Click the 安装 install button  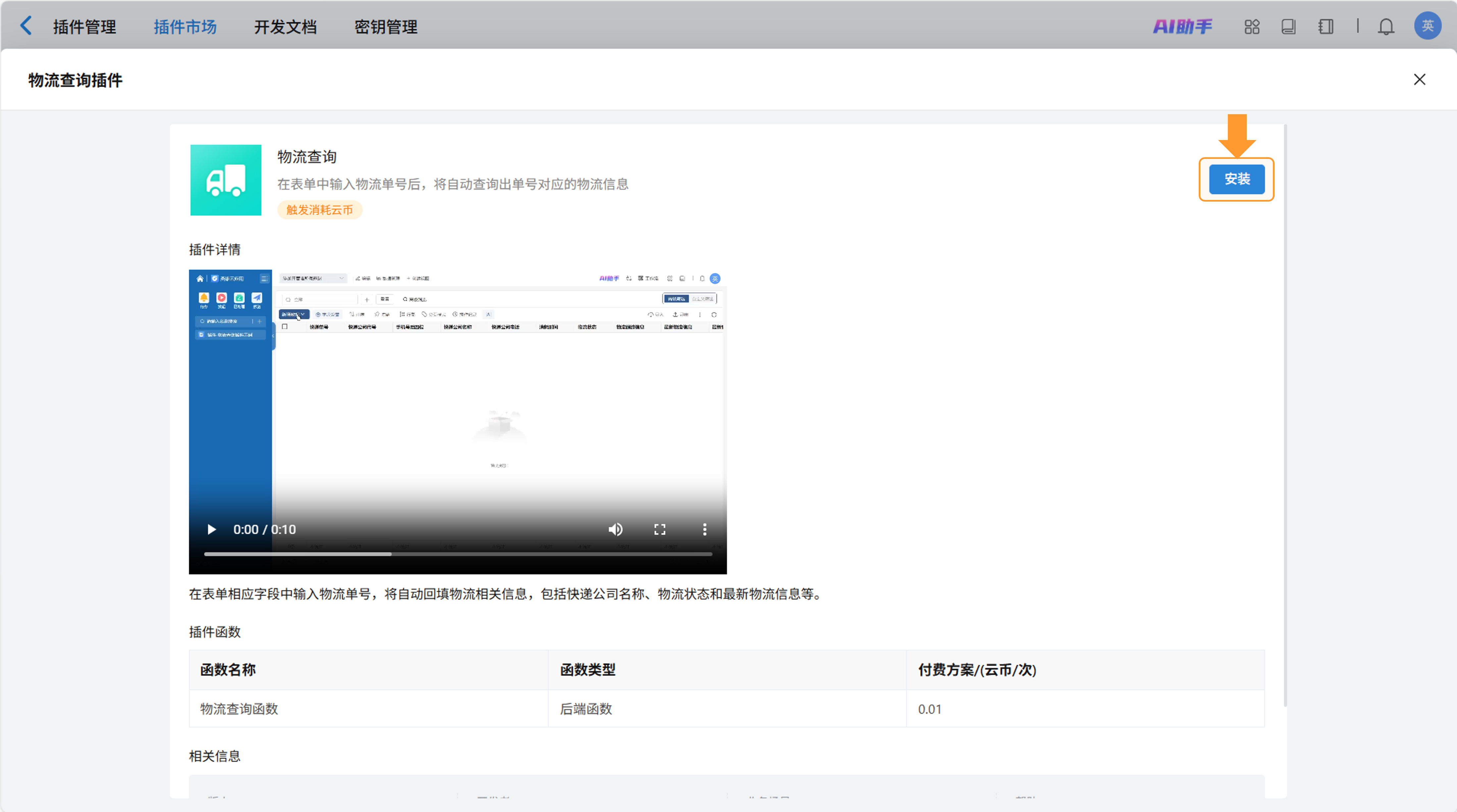1236,179
